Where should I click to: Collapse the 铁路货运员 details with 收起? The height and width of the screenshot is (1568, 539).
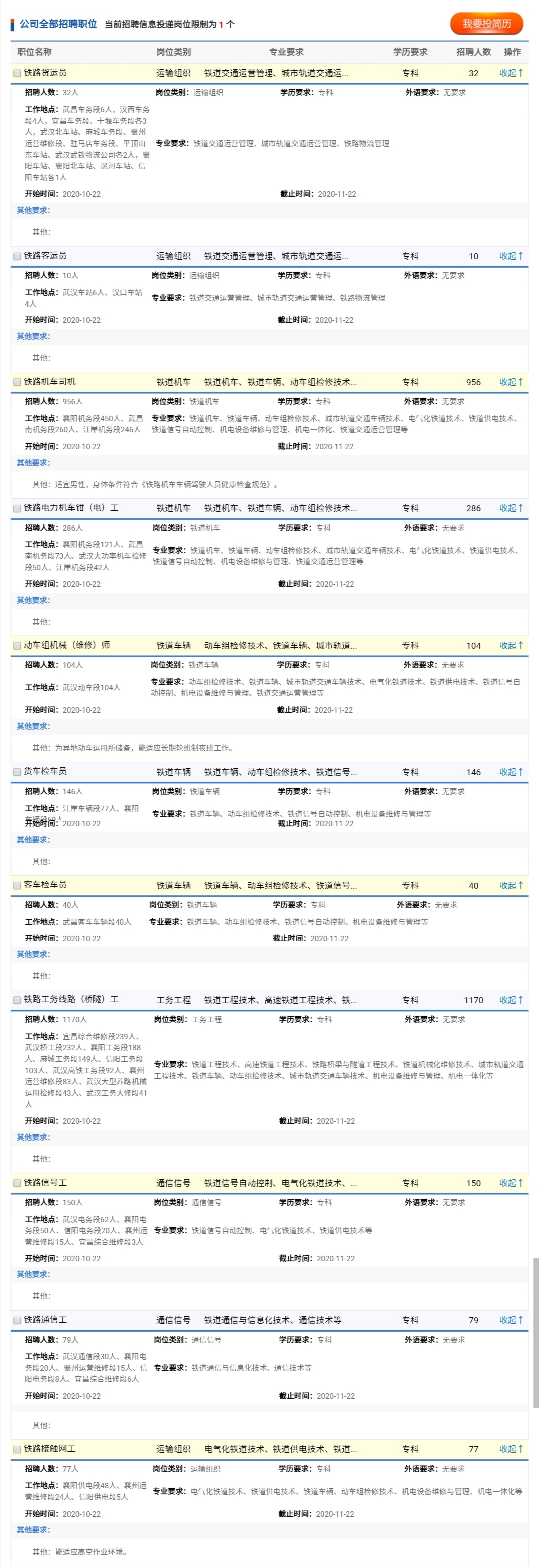point(511,73)
